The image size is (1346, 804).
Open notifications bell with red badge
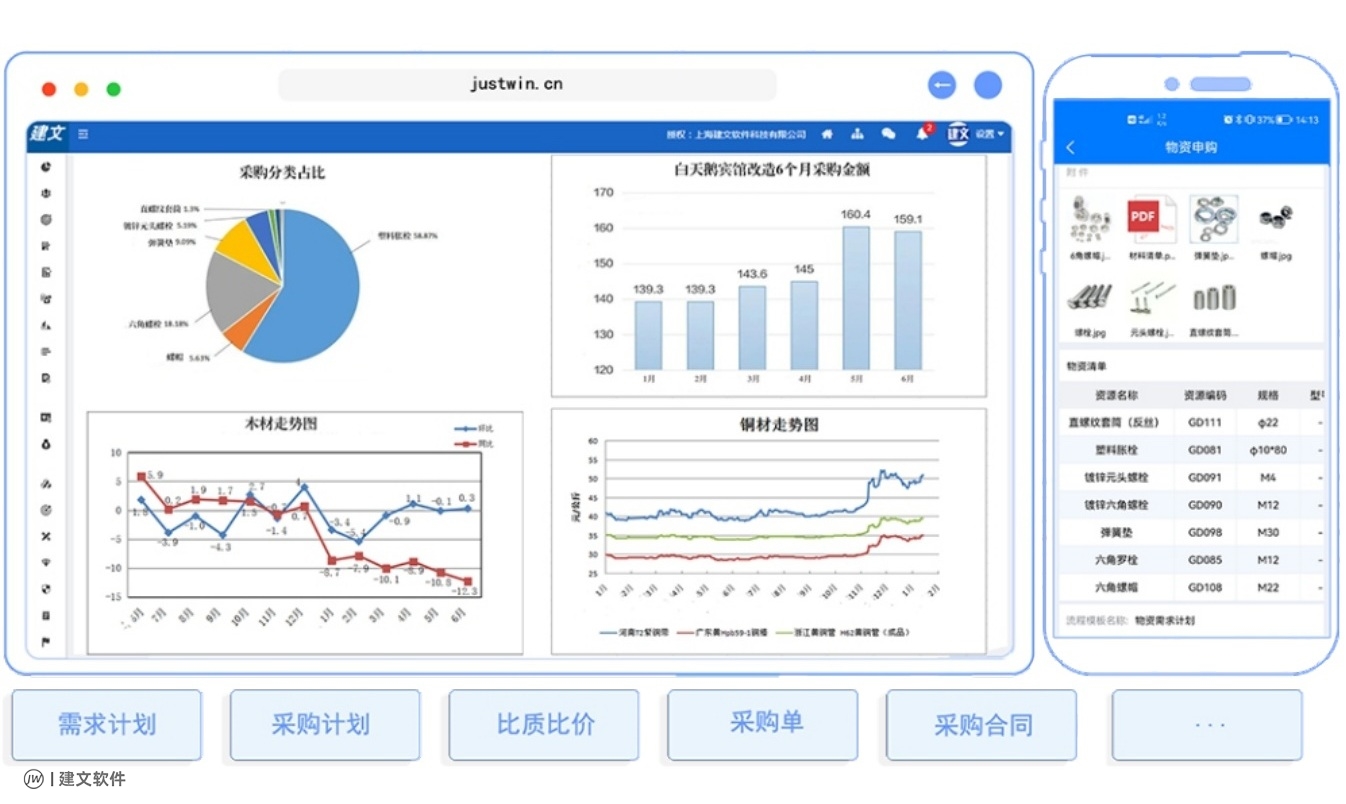(922, 134)
